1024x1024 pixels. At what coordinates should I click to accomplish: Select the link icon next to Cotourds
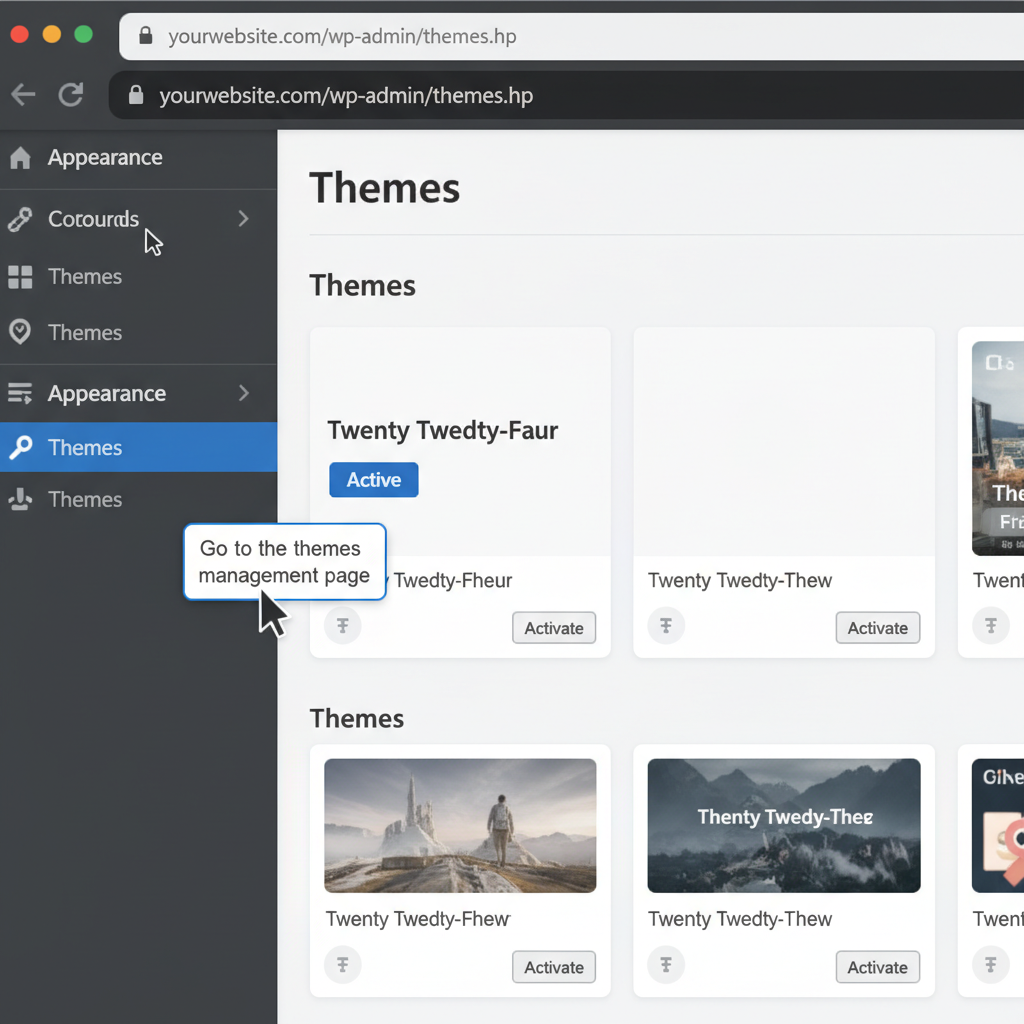(20, 219)
